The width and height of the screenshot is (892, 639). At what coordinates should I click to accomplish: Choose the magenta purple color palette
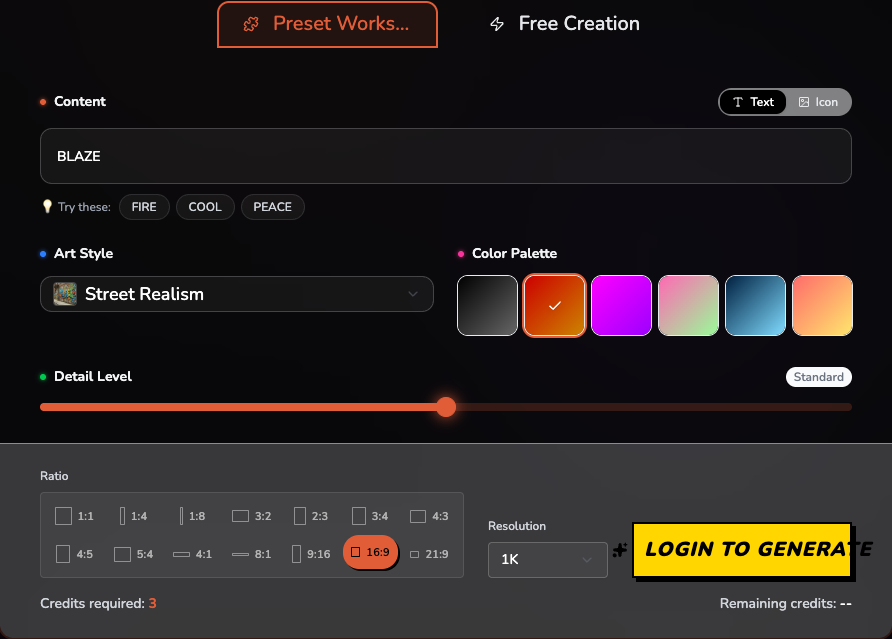(x=621, y=306)
